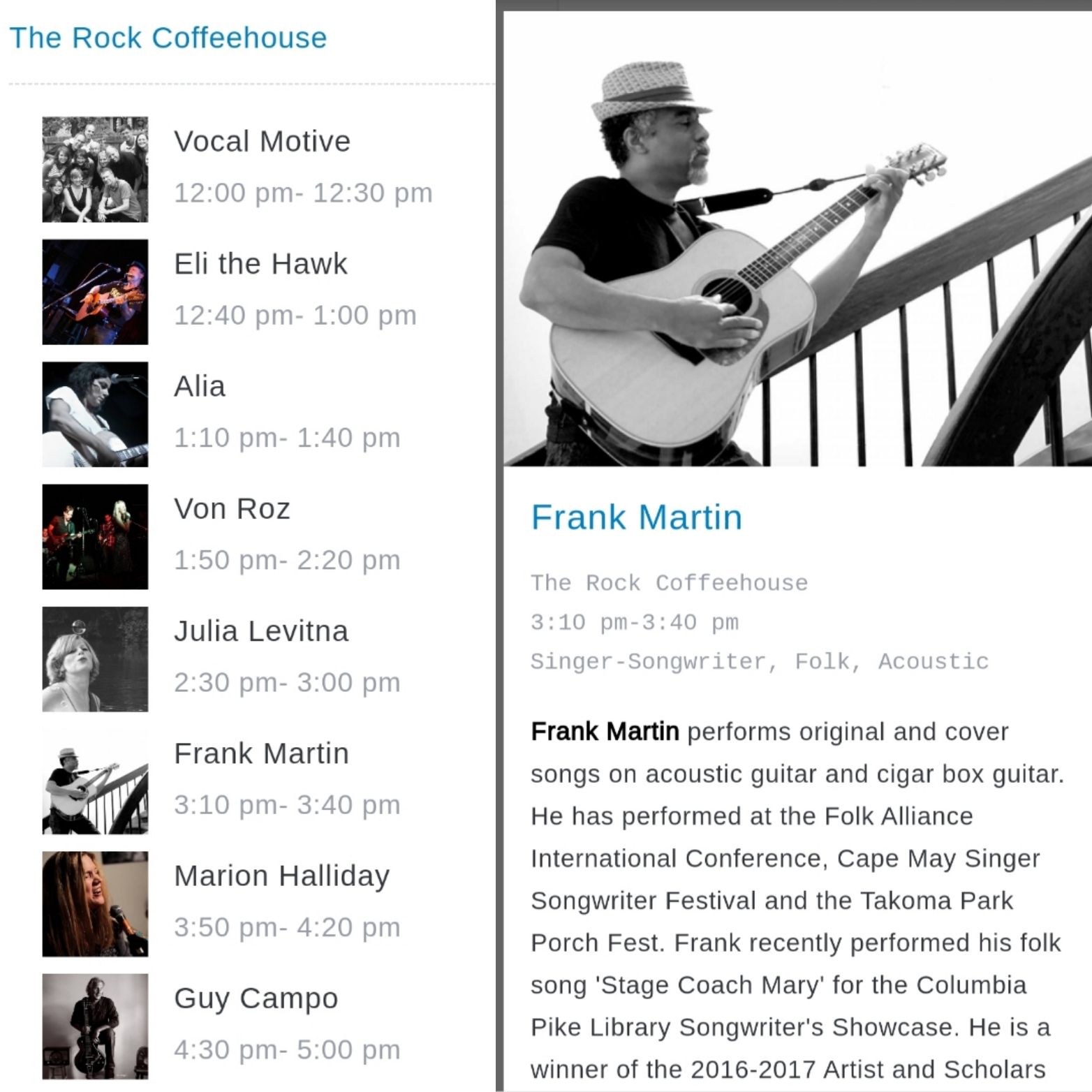Open the Marion Halliday listing

281,876
